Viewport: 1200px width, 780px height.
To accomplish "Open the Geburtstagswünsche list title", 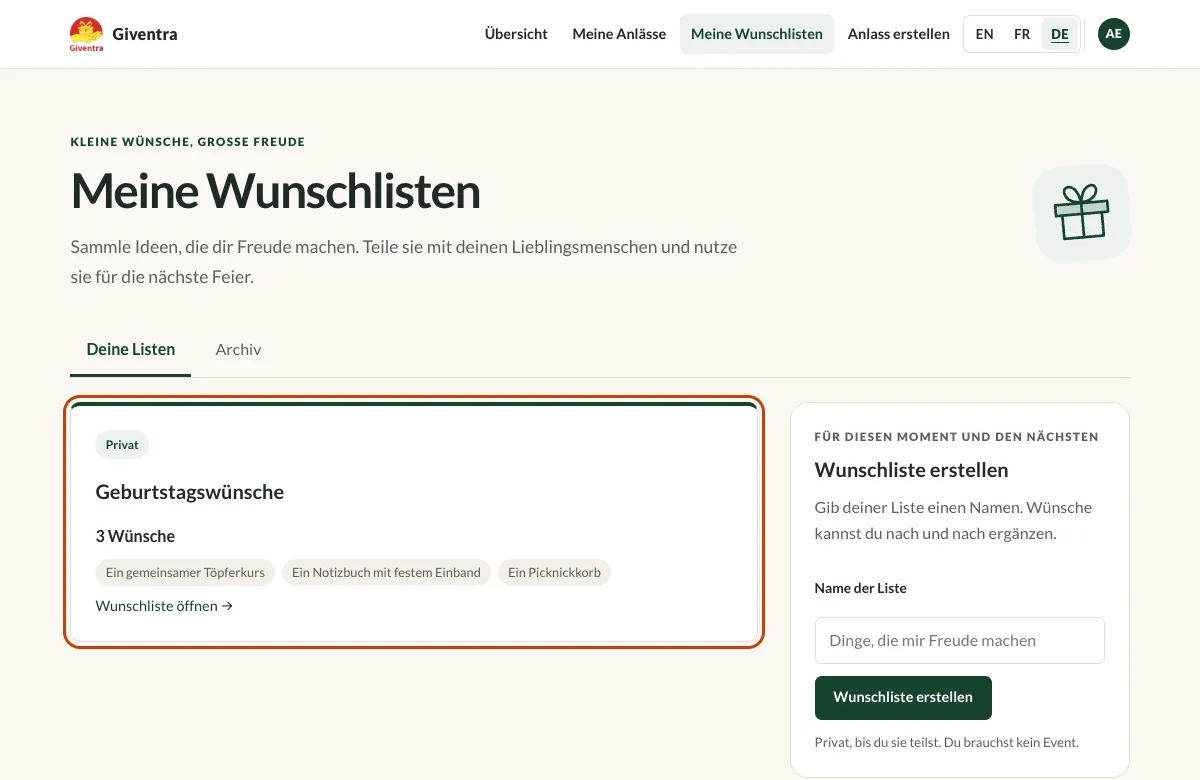I will tap(190, 492).
